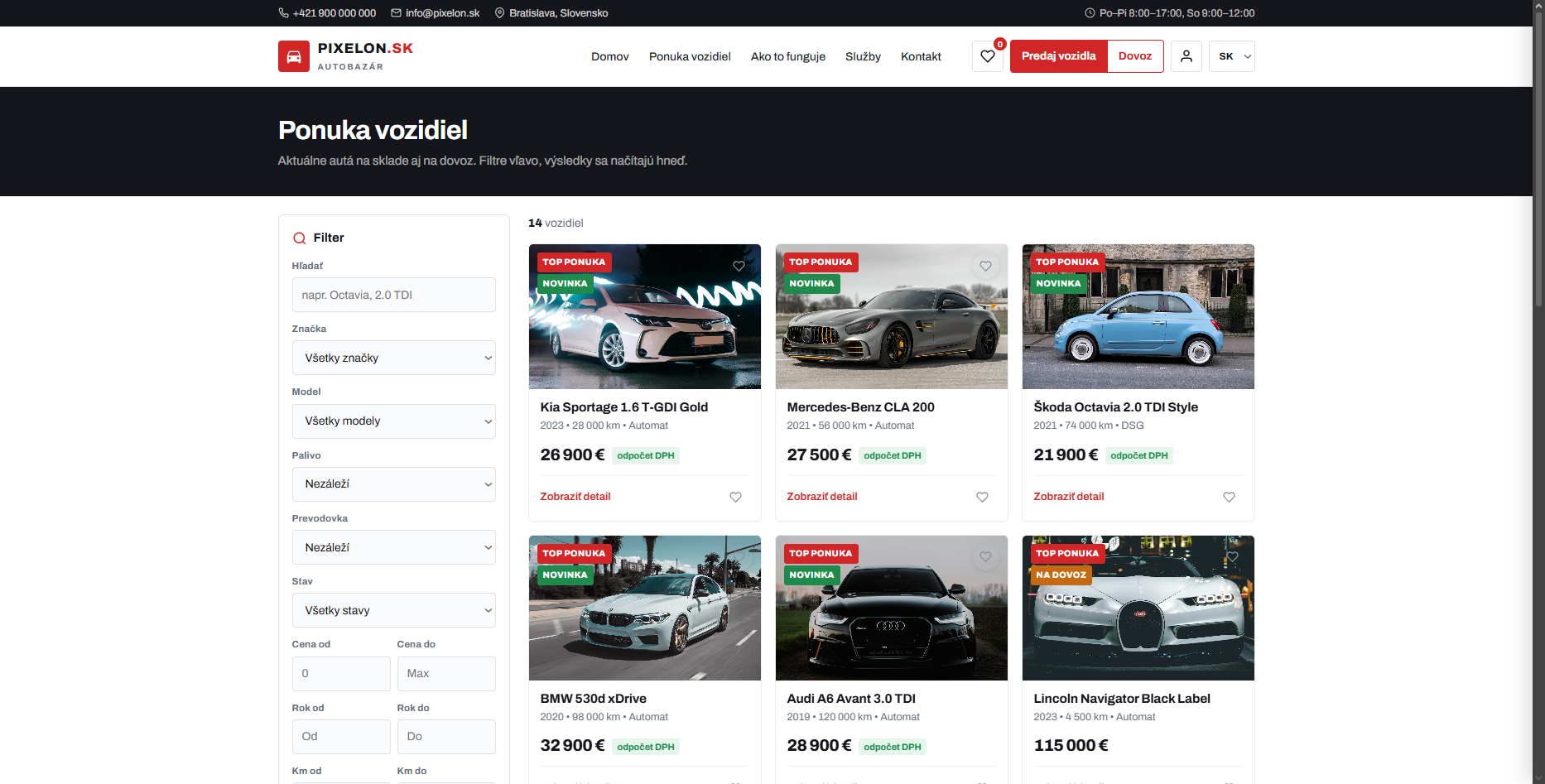The width and height of the screenshot is (1545, 784).
Task: Open the user account icon
Action: point(1186,56)
